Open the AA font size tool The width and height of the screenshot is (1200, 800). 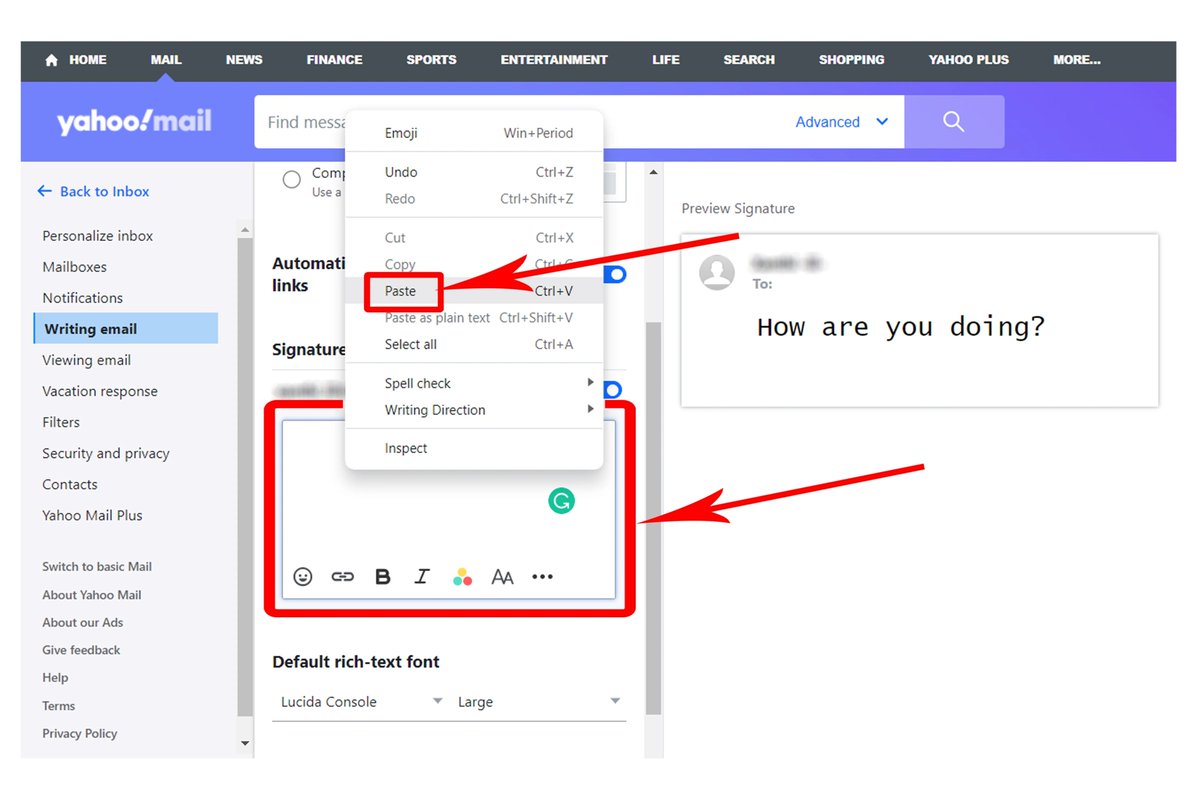pos(502,576)
